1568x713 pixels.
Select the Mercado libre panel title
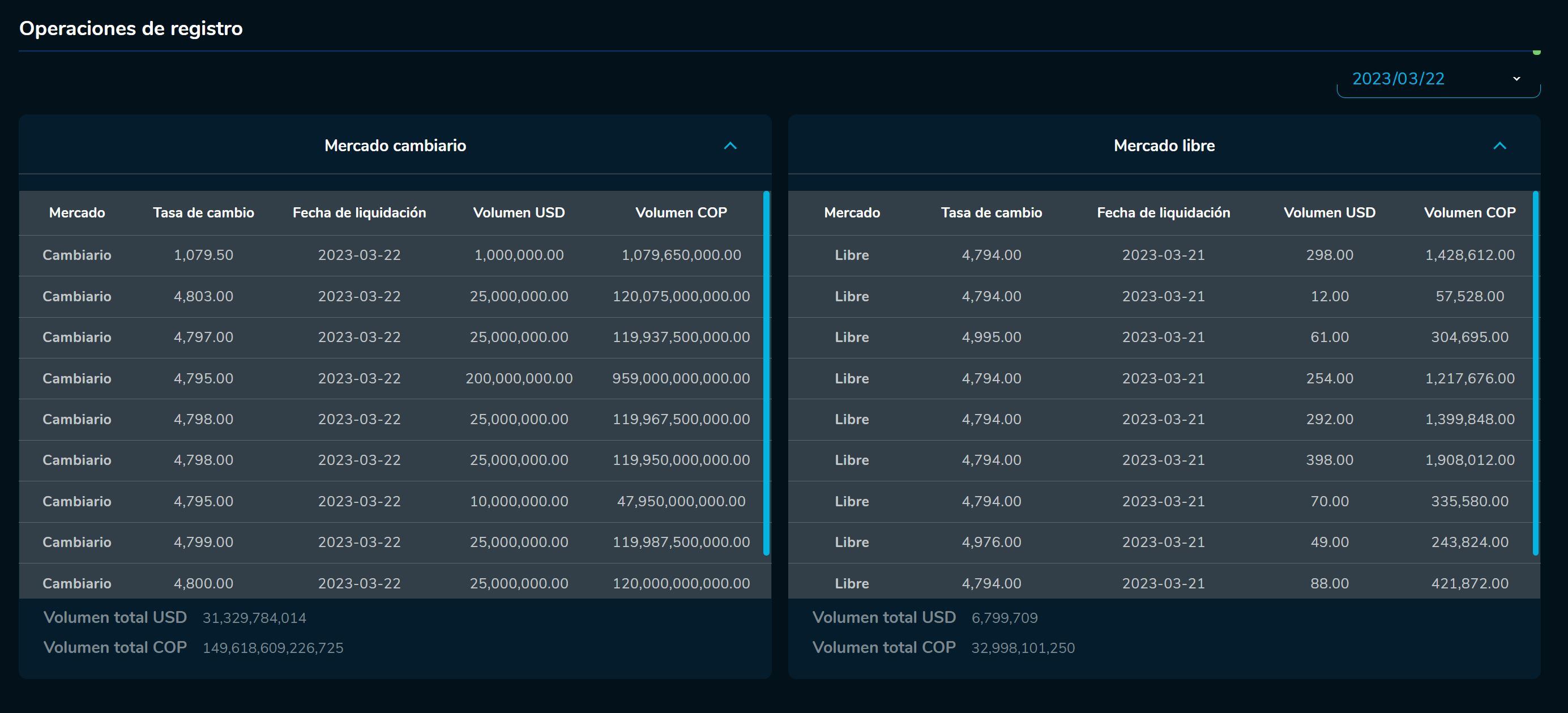1164,146
